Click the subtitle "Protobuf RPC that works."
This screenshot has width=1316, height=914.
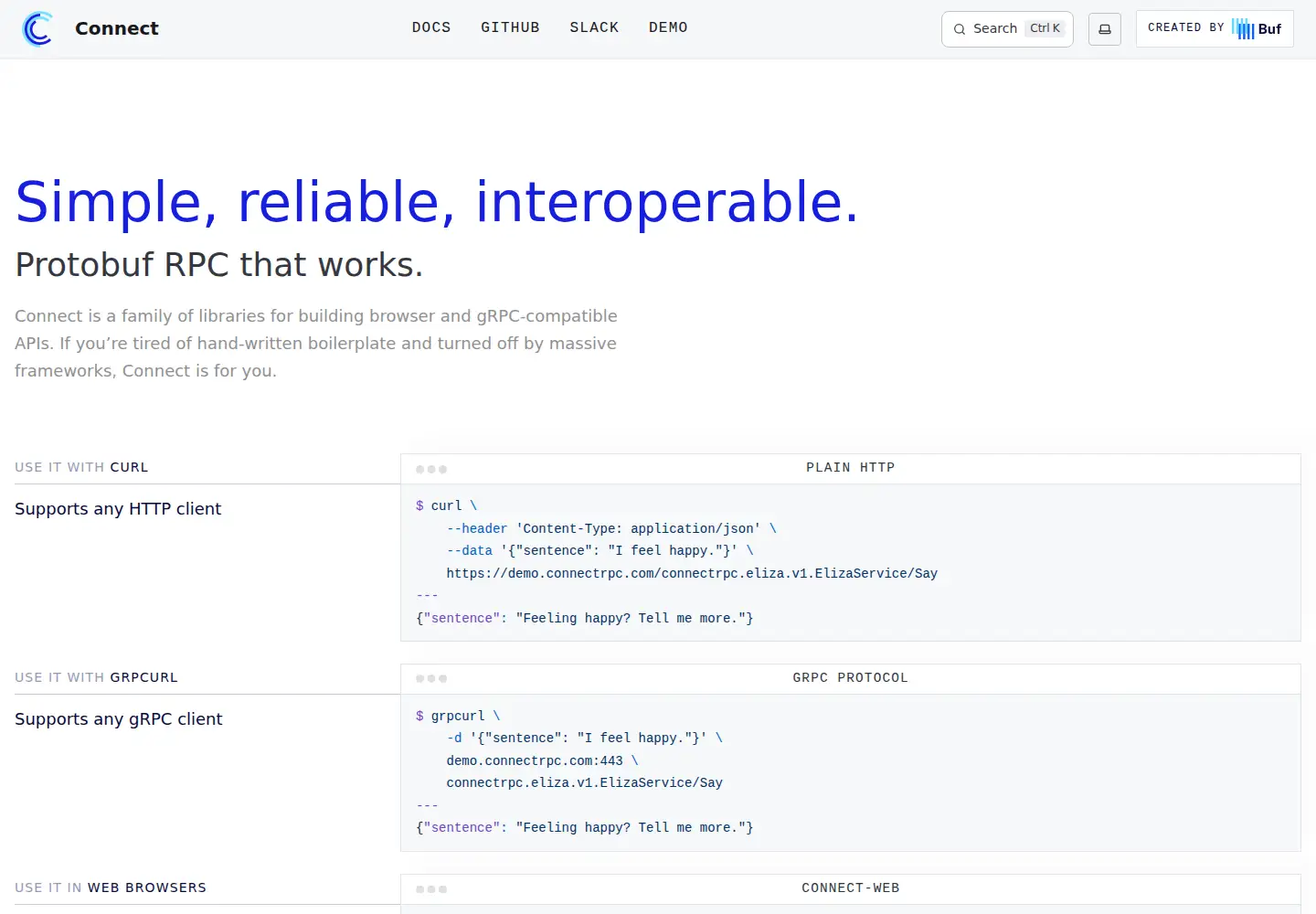click(x=219, y=264)
